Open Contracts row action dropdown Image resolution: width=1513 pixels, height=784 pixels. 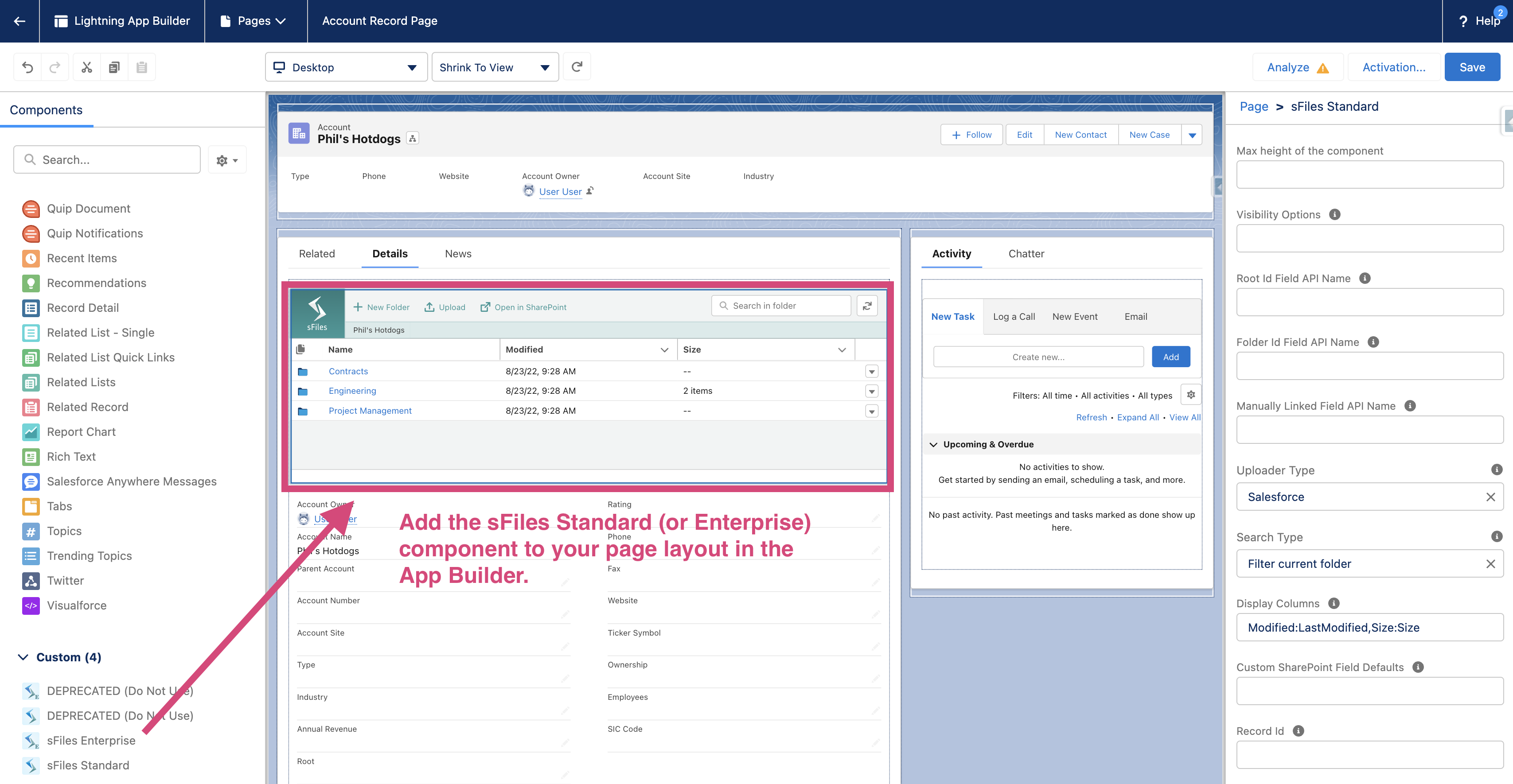click(872, 372)
